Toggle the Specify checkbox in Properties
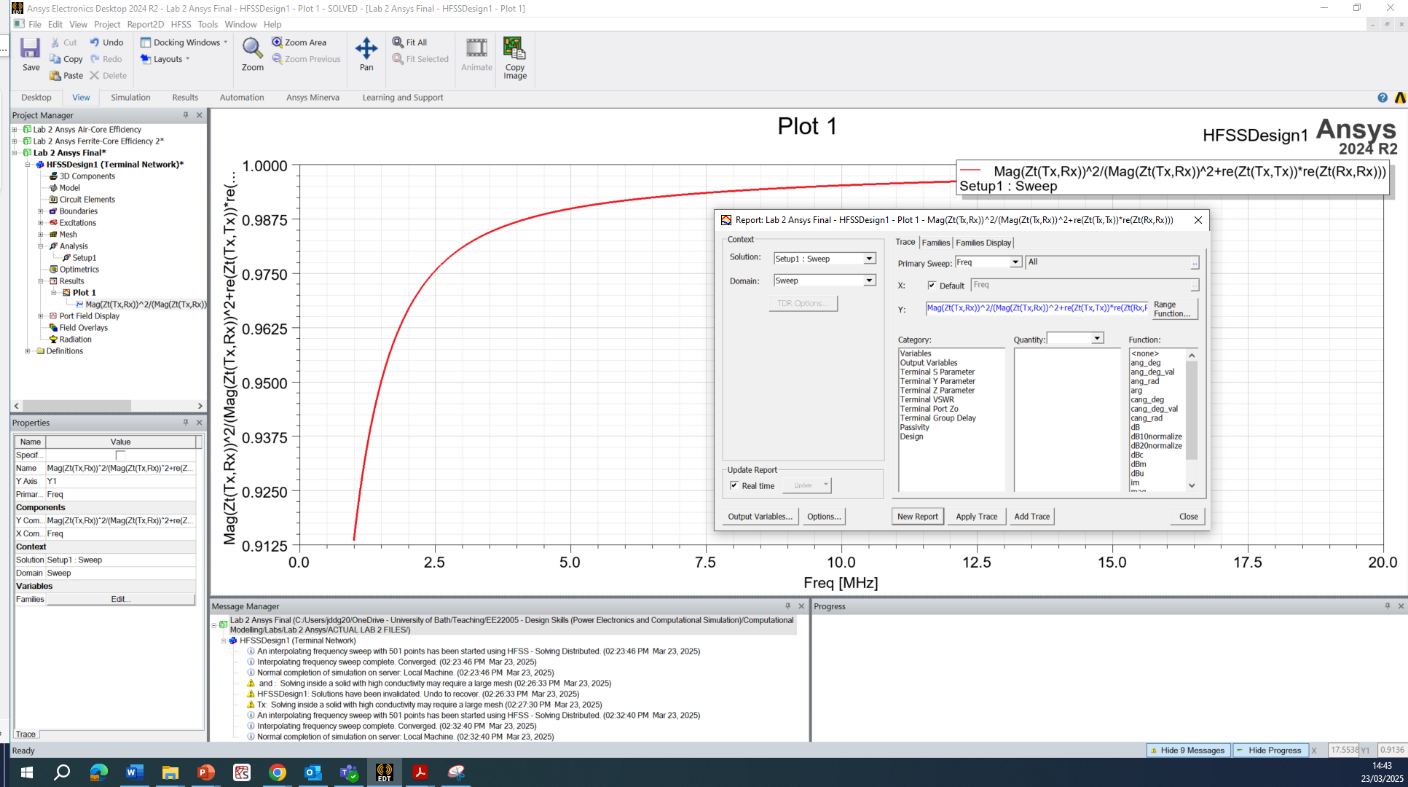The width and height of the screenshot is (1408, 787). (x=121, y=455)
